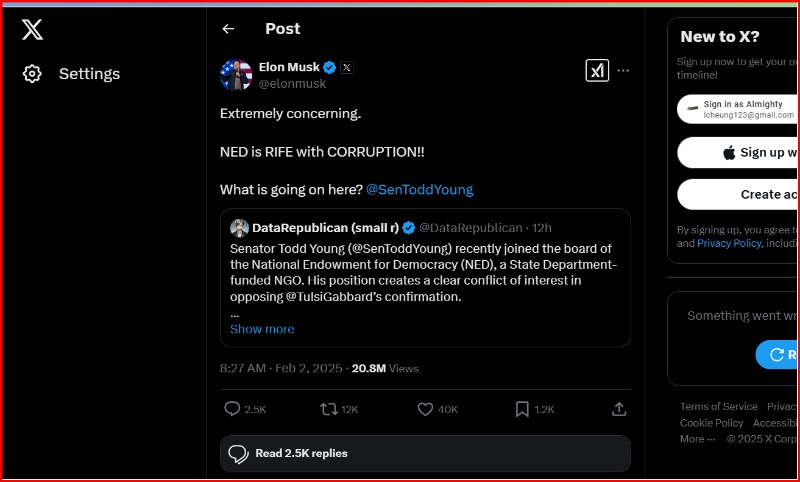The height and width of the screenshot is (482, 800).
Task: Click Read 2.5K replies button
Action: (425, 453)
